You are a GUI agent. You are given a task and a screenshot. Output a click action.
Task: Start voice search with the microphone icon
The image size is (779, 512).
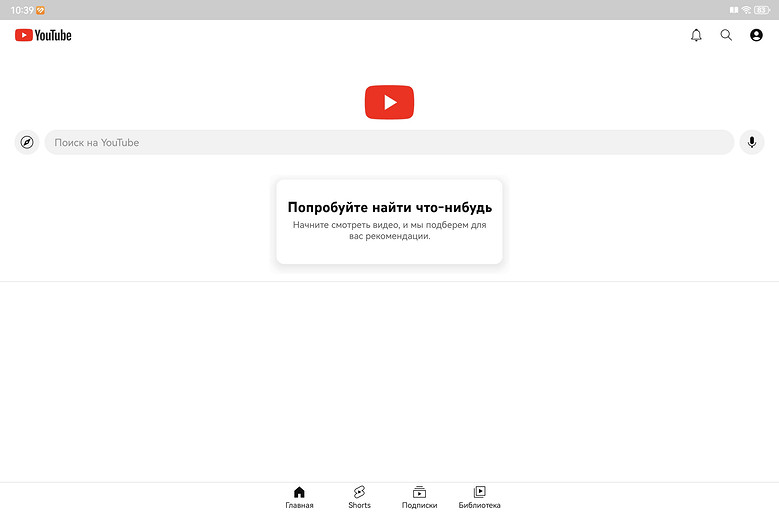(x=752, y=142)
